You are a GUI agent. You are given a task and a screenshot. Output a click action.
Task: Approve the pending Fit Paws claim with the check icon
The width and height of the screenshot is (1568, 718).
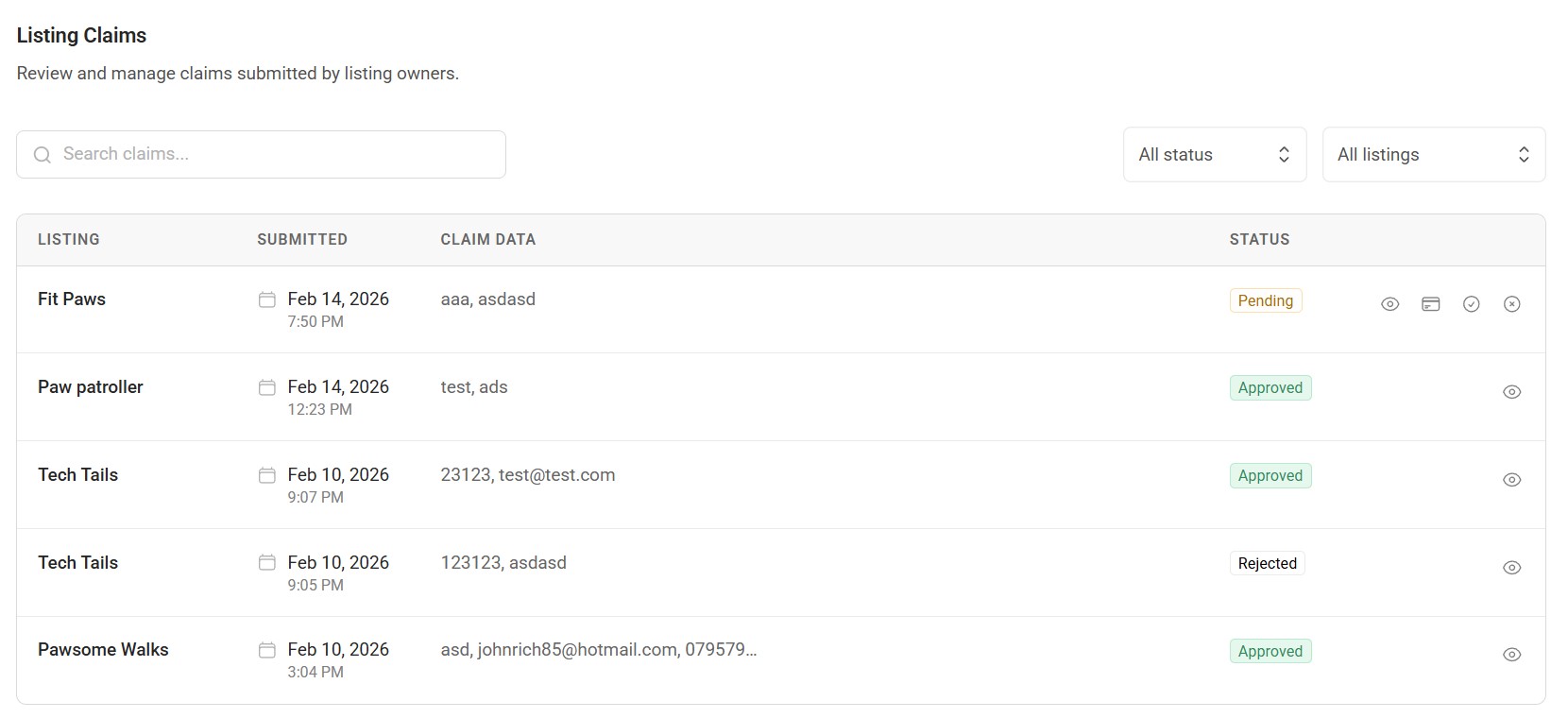pos(1472,303)
